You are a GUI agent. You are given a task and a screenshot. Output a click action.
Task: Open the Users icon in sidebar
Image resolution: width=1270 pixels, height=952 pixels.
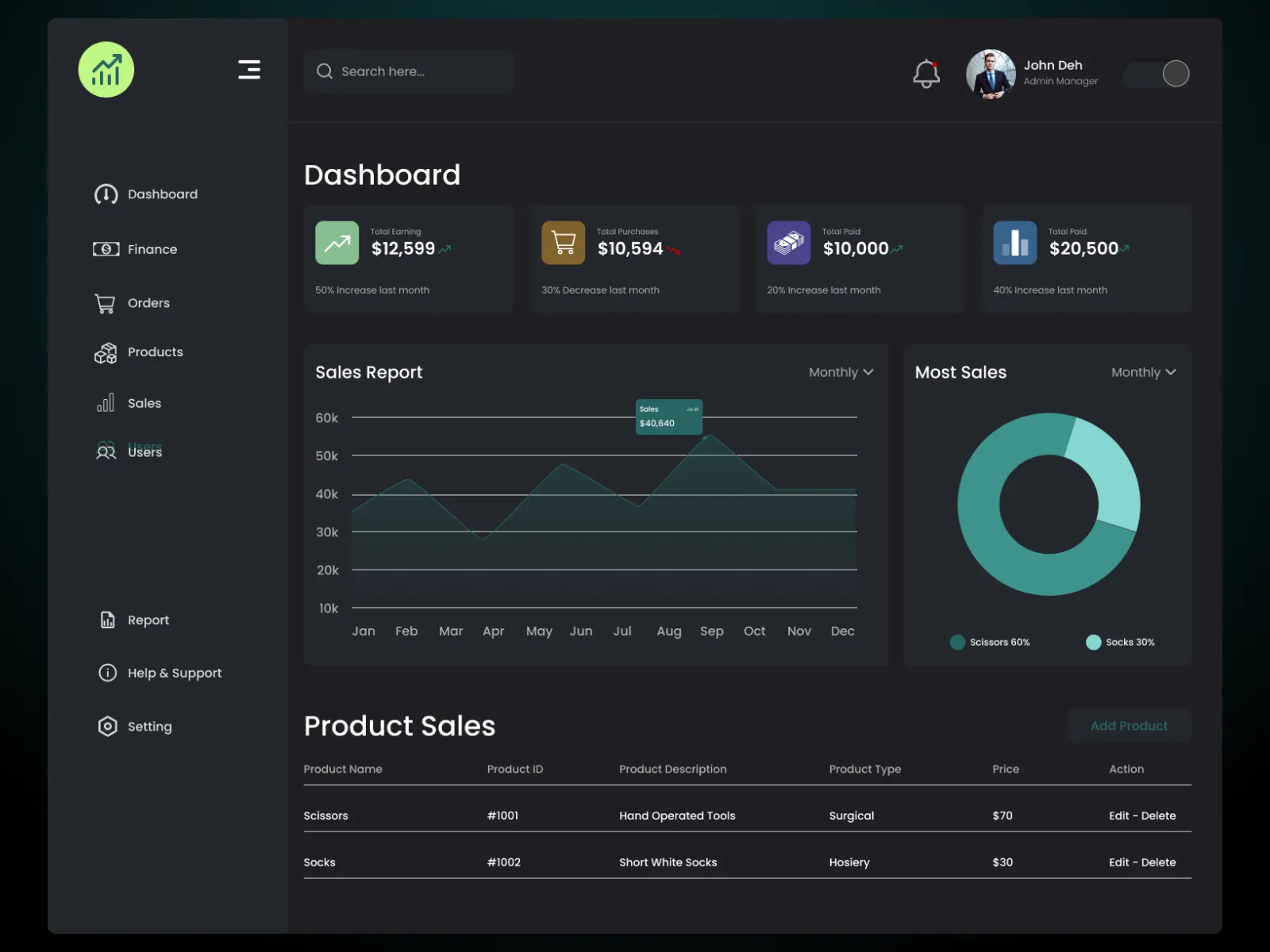tap(106, 451)
